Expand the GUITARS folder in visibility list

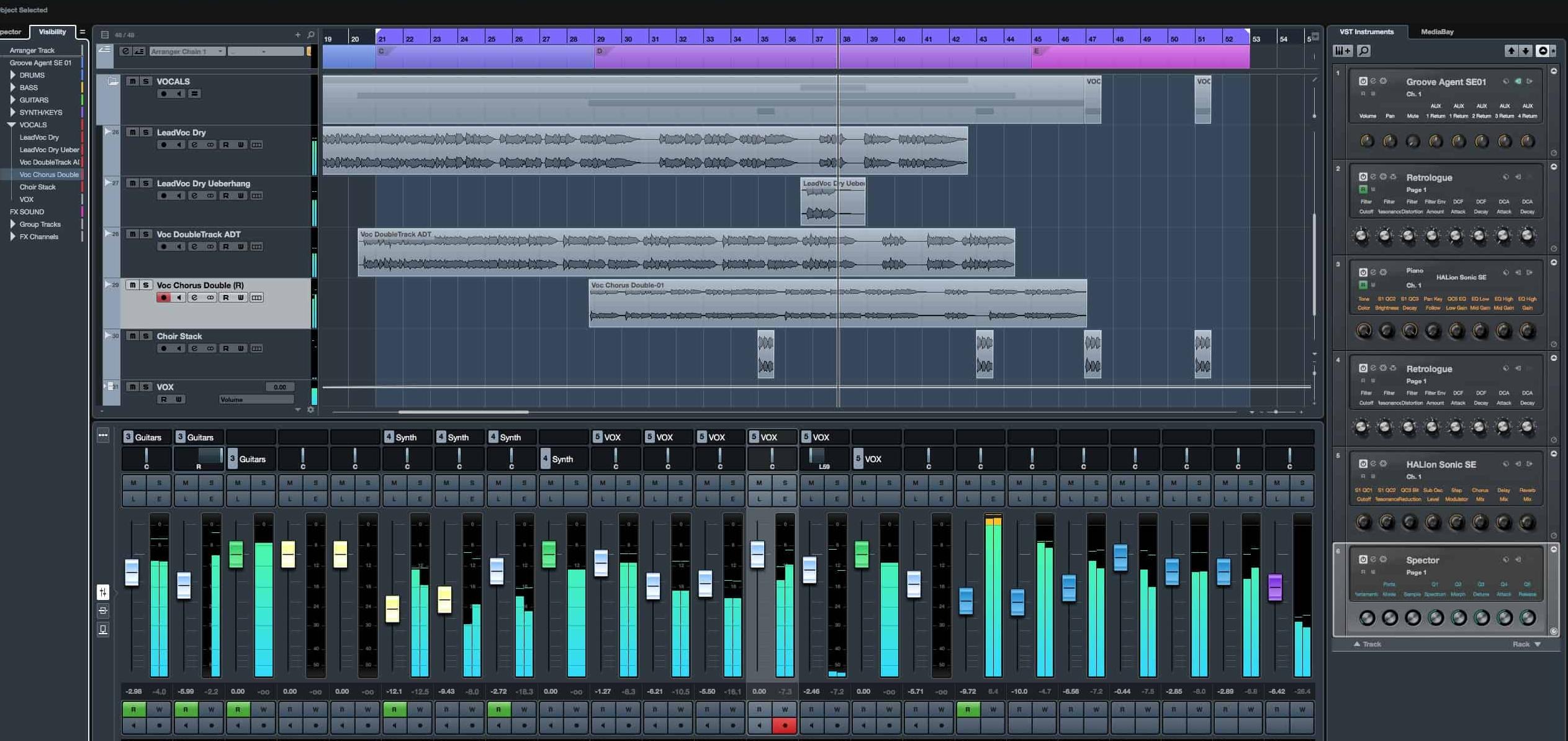coord(13,100)
